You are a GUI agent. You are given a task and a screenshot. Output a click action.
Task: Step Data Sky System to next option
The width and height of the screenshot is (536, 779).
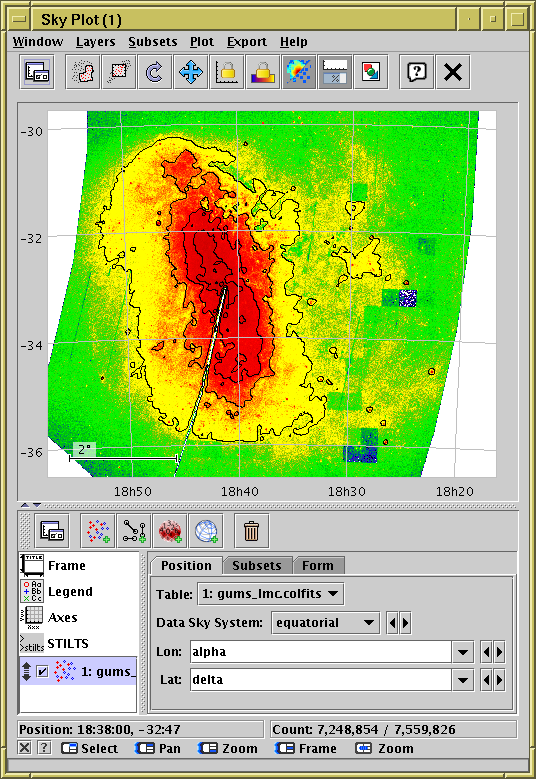pyautogui.click(x=405, y=623)
